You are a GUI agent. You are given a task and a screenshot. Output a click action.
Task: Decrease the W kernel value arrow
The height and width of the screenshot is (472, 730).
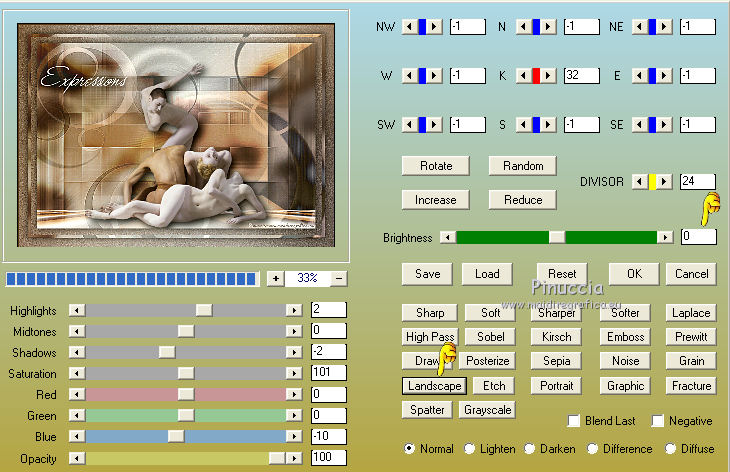click(410, 75)
